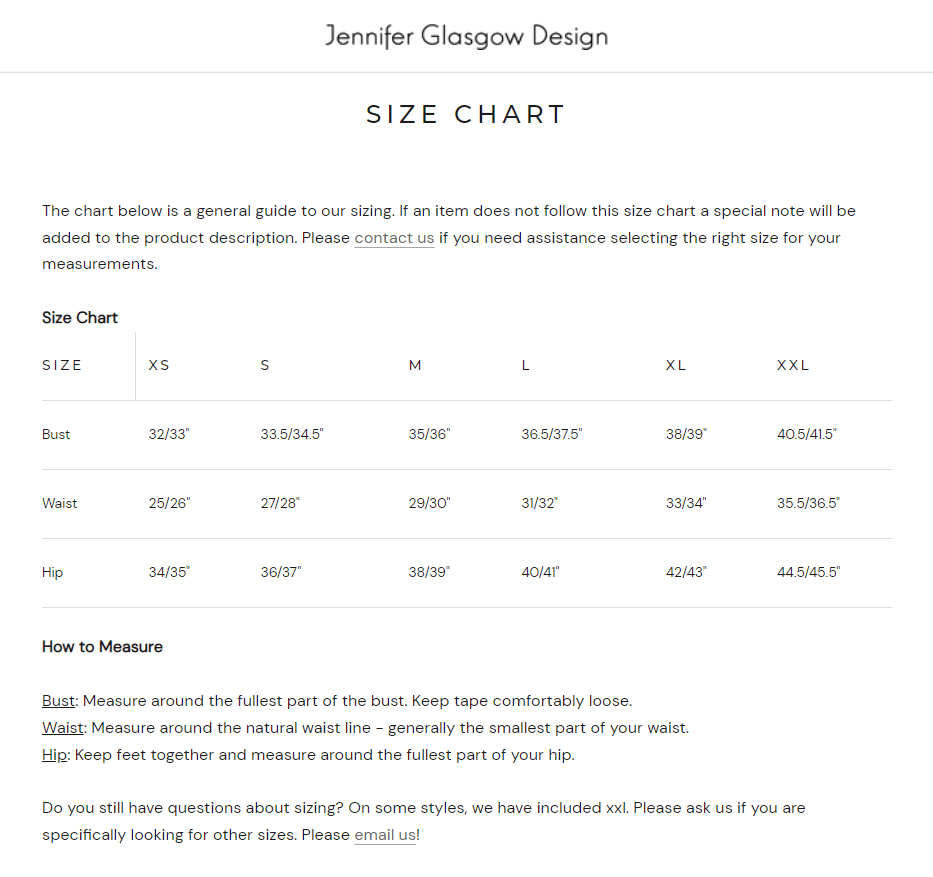Follow the "email us" link
Viewport: 933px width, 877px height.
coord(385,835)
